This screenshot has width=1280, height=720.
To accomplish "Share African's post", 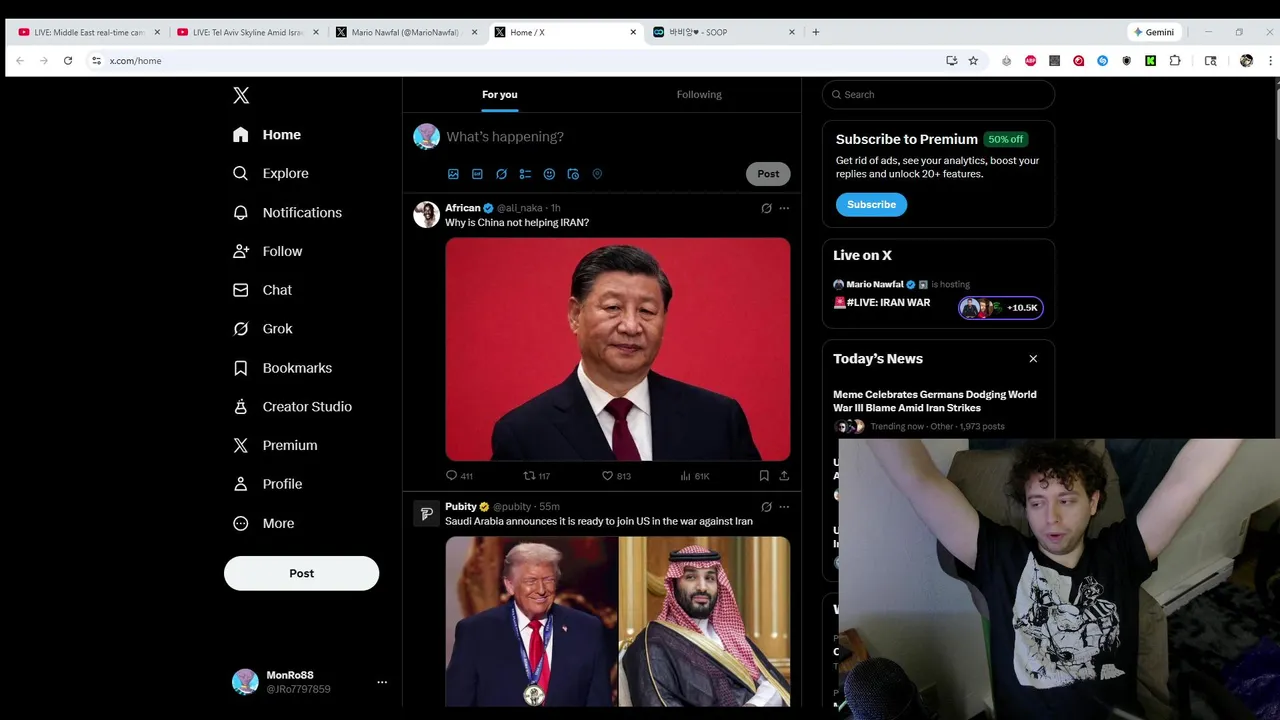I will (x=784, y=476).
